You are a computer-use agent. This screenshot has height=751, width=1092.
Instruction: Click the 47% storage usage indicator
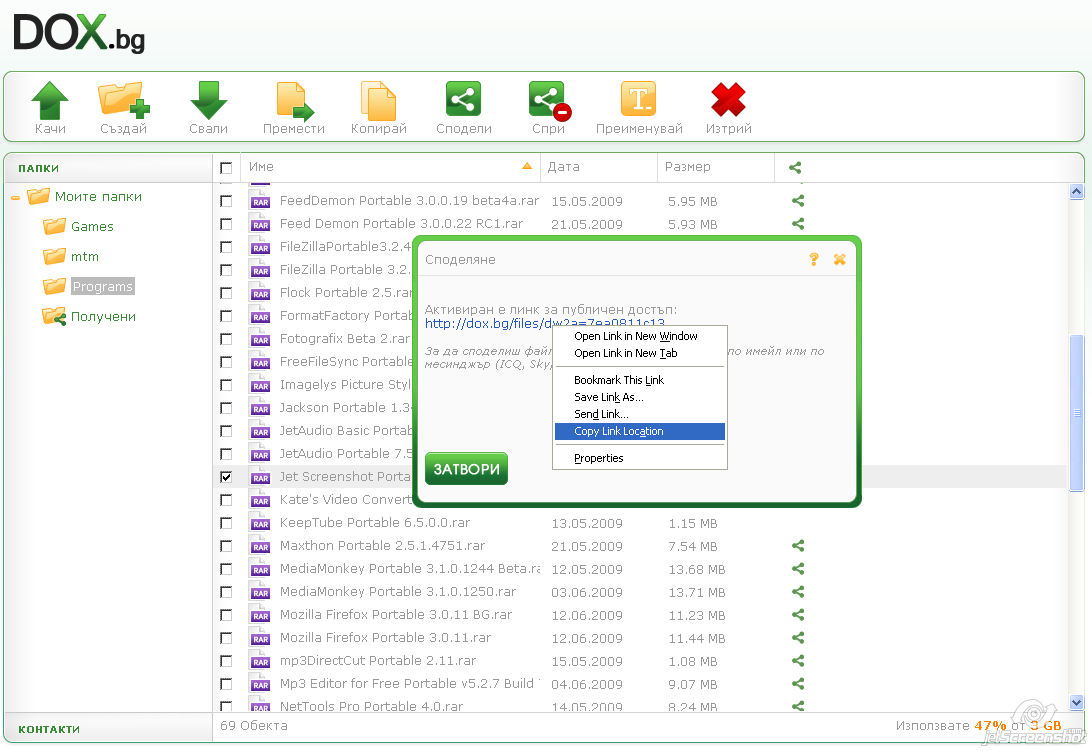[990, 726]
